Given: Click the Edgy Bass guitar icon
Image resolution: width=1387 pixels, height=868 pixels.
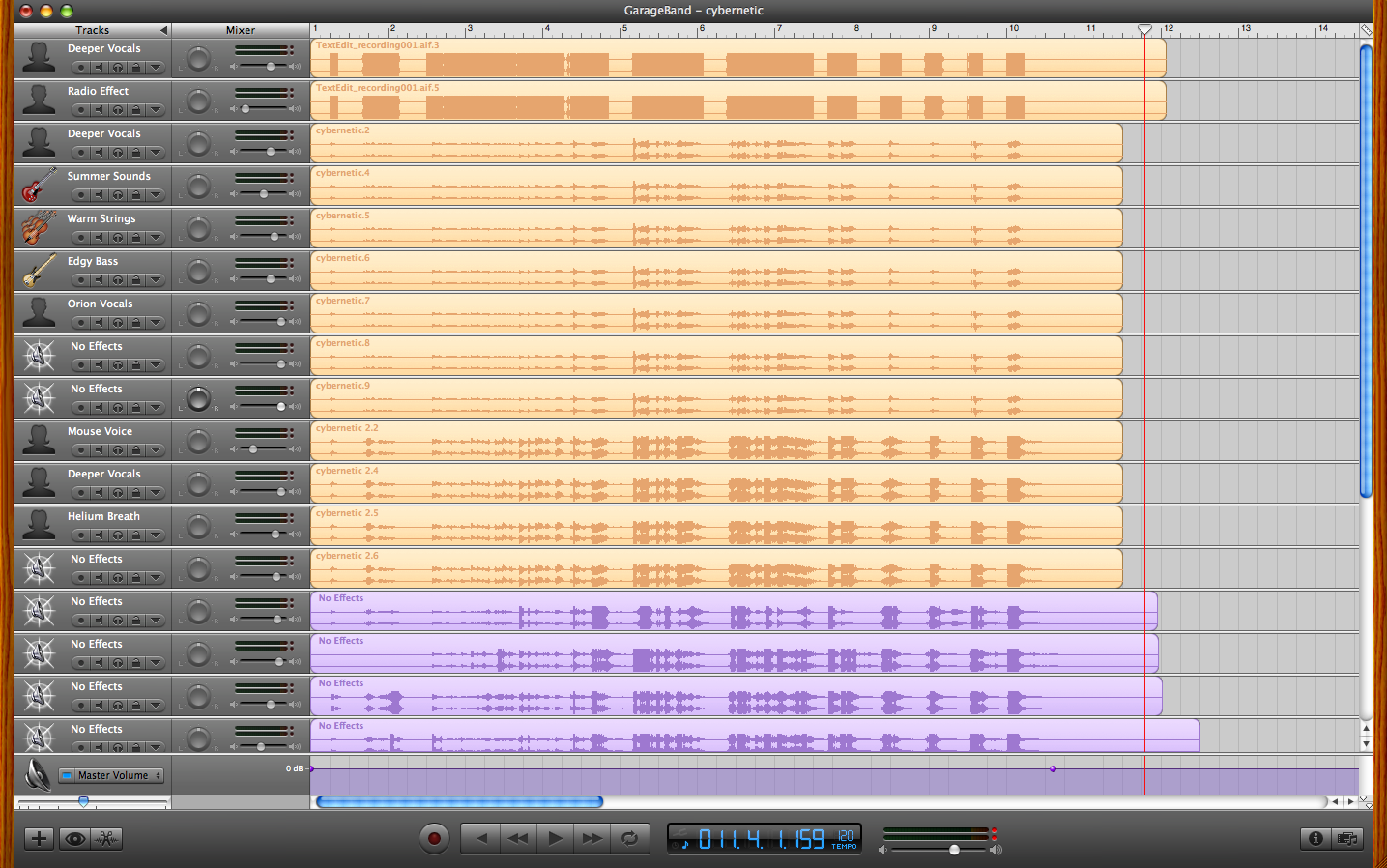Looking at the screenshot, I should coord(39,270).
